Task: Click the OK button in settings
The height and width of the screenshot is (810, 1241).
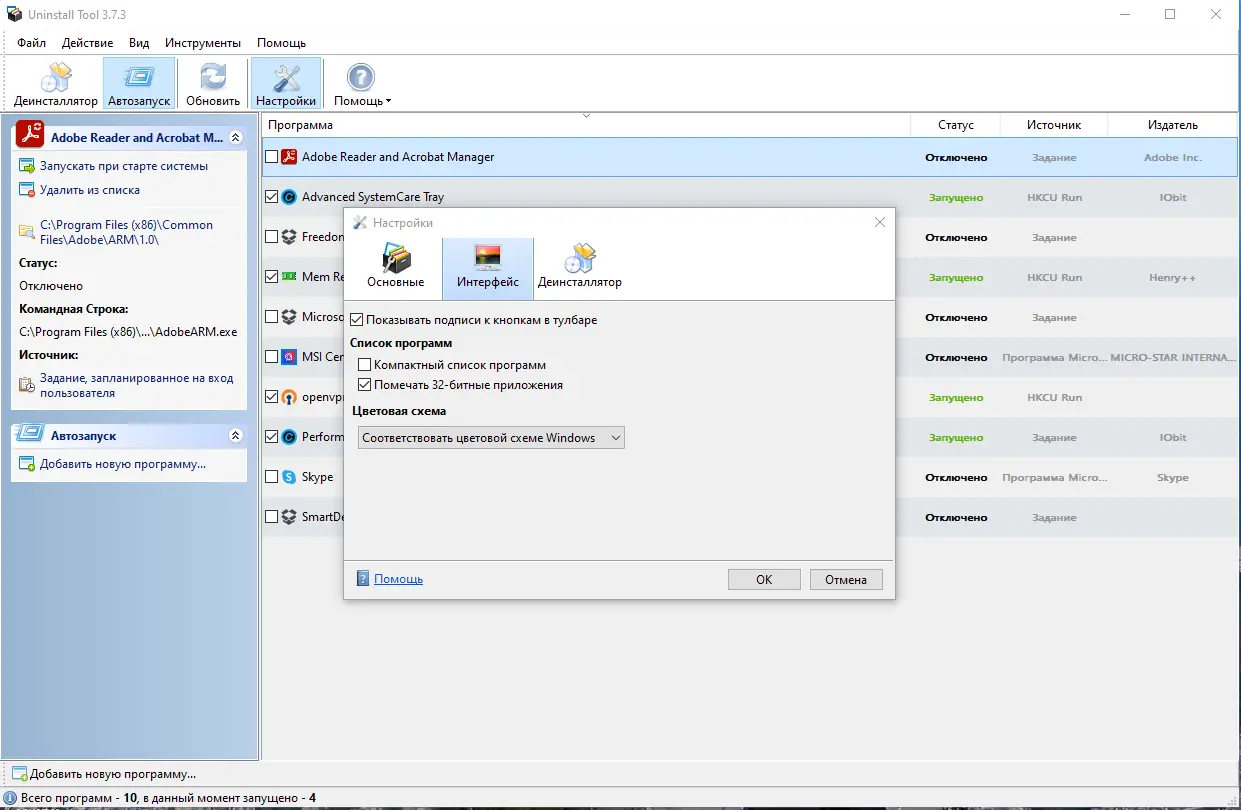Action: point(764,579)
